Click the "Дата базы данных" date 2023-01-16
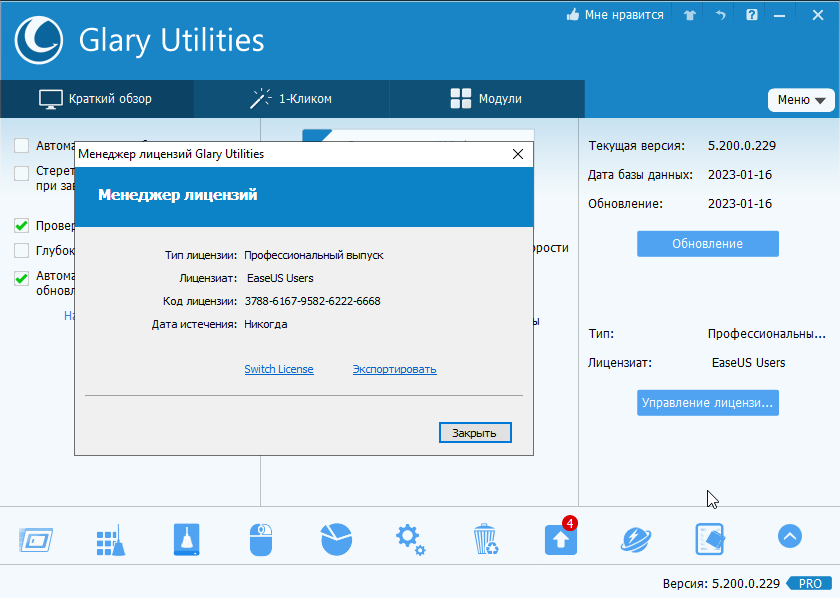This screenshot has width=840, height=598. (x=740, y=175)
